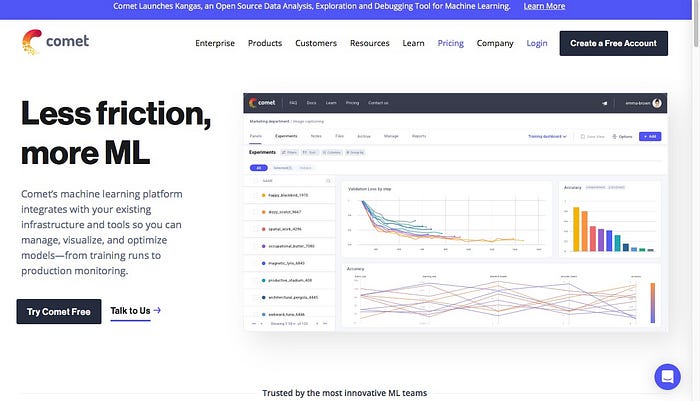Switch to the Experiments tab

click(x=286, y=136)
